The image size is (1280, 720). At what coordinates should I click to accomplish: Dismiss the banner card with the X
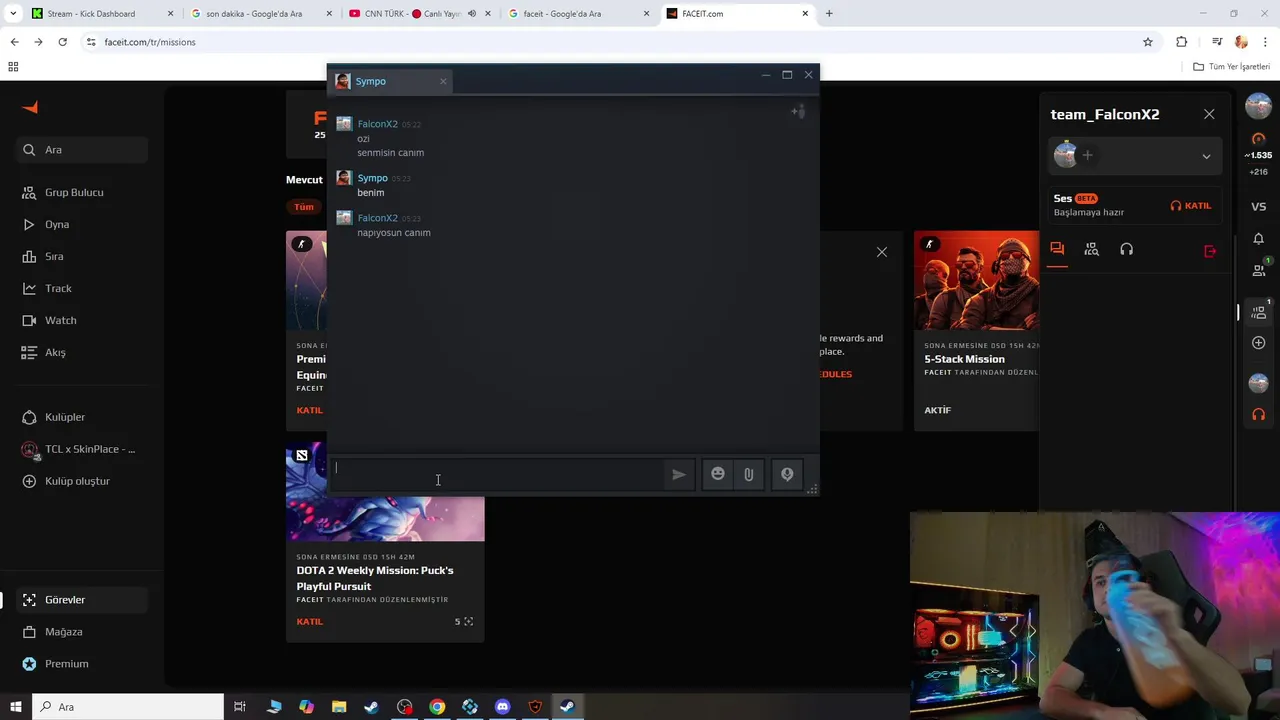882,252
